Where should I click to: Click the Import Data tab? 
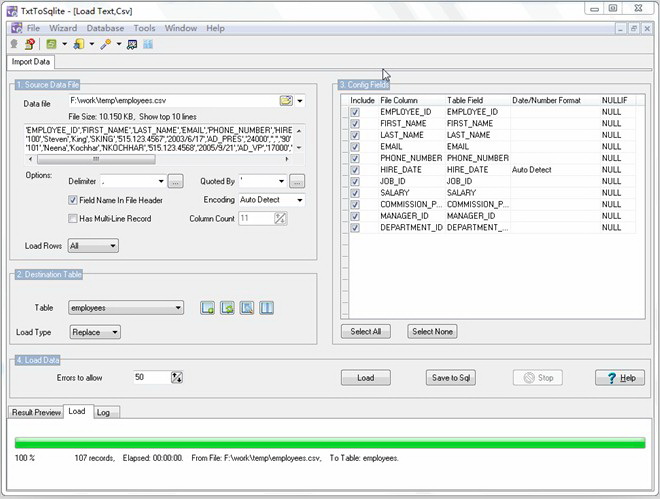(x=31, y=62)
